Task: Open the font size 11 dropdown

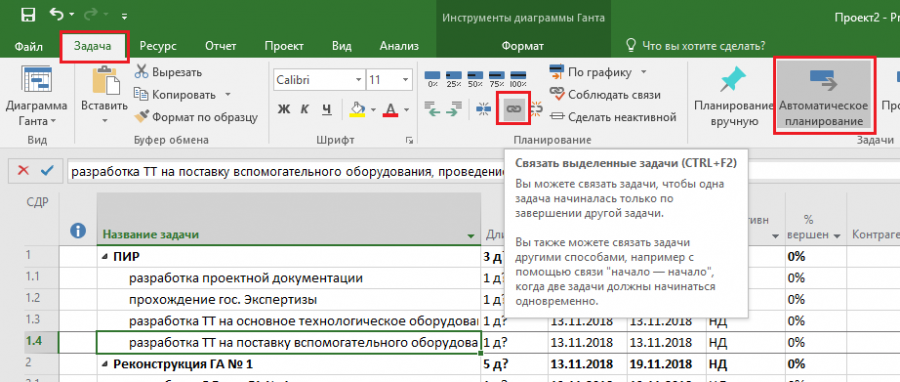Action: [x=406, y=80]
